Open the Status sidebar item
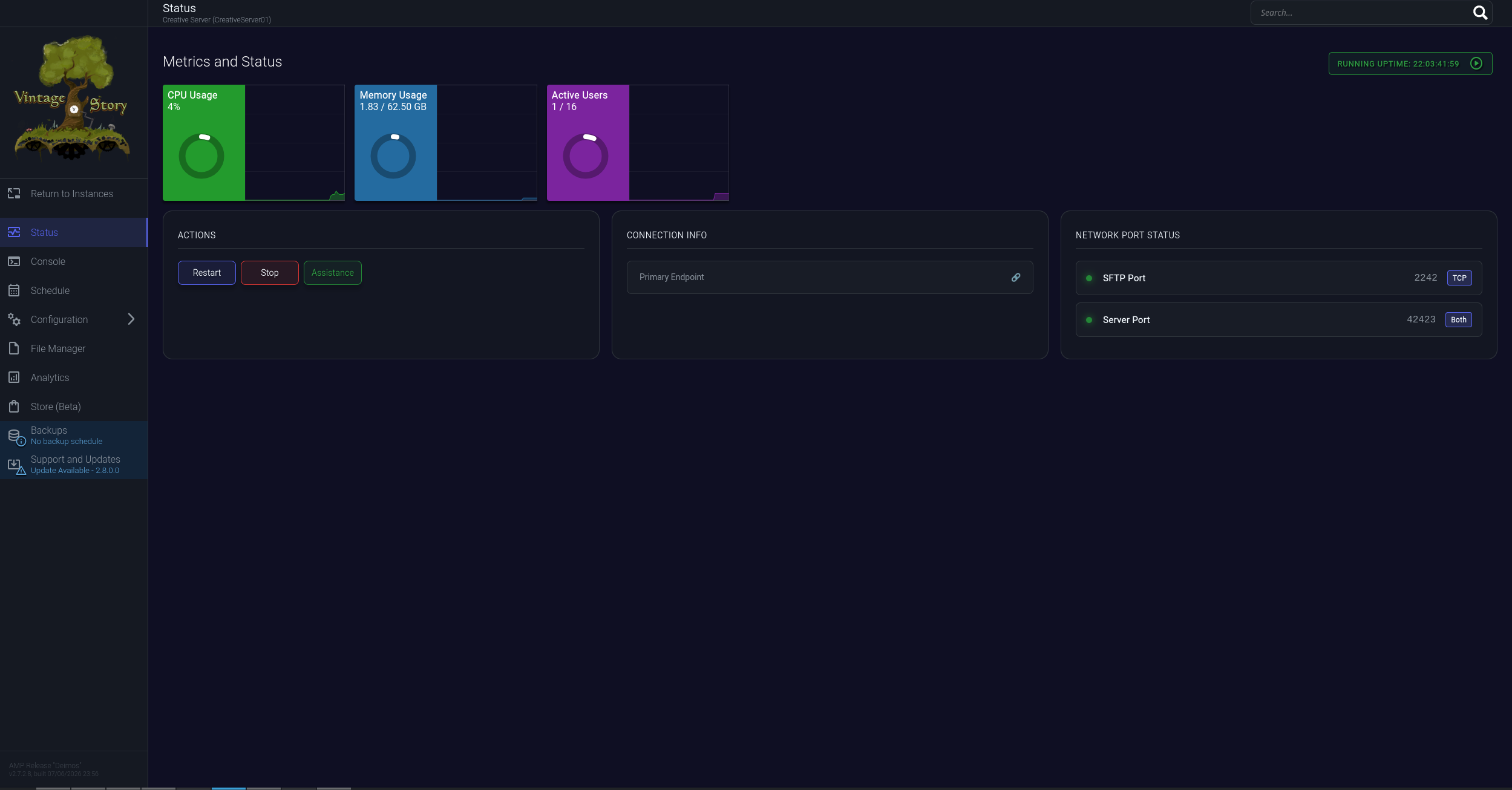The width and height of the screenshot is (1512, 790). coord(74,232)
